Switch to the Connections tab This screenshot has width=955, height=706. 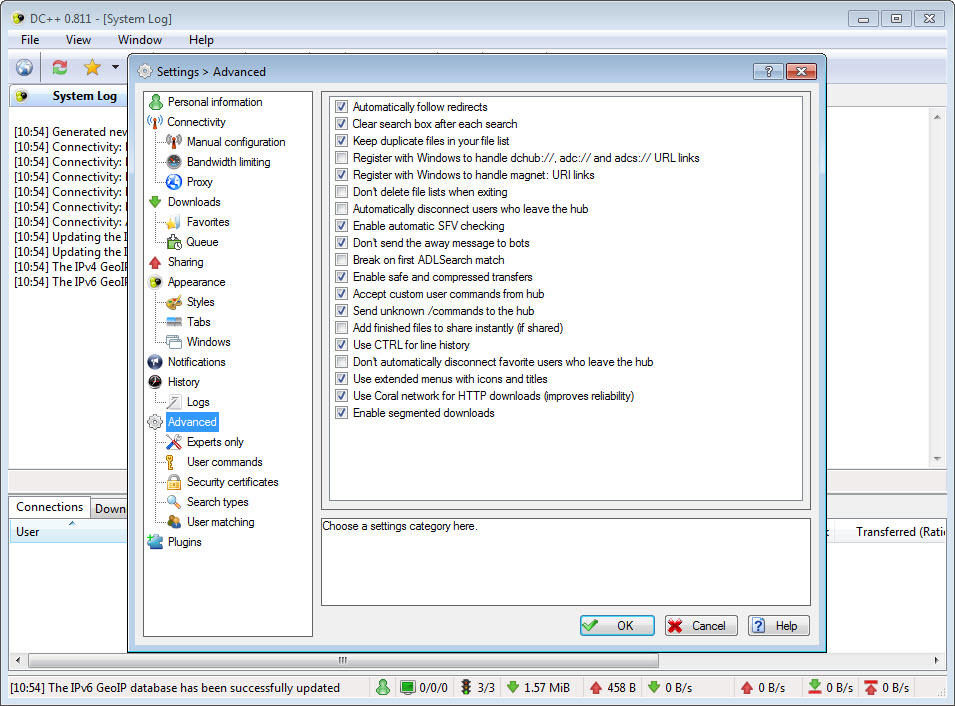[x=49, y=507]
